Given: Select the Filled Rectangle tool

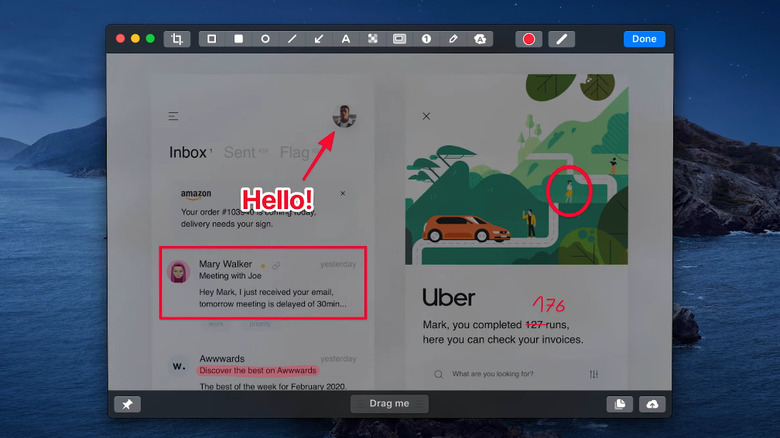Looking at the screenshot, I should (239, 39).
